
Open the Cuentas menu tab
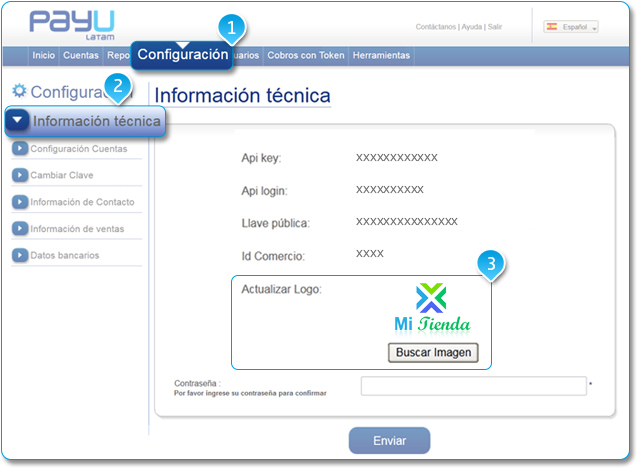[81, 56]
